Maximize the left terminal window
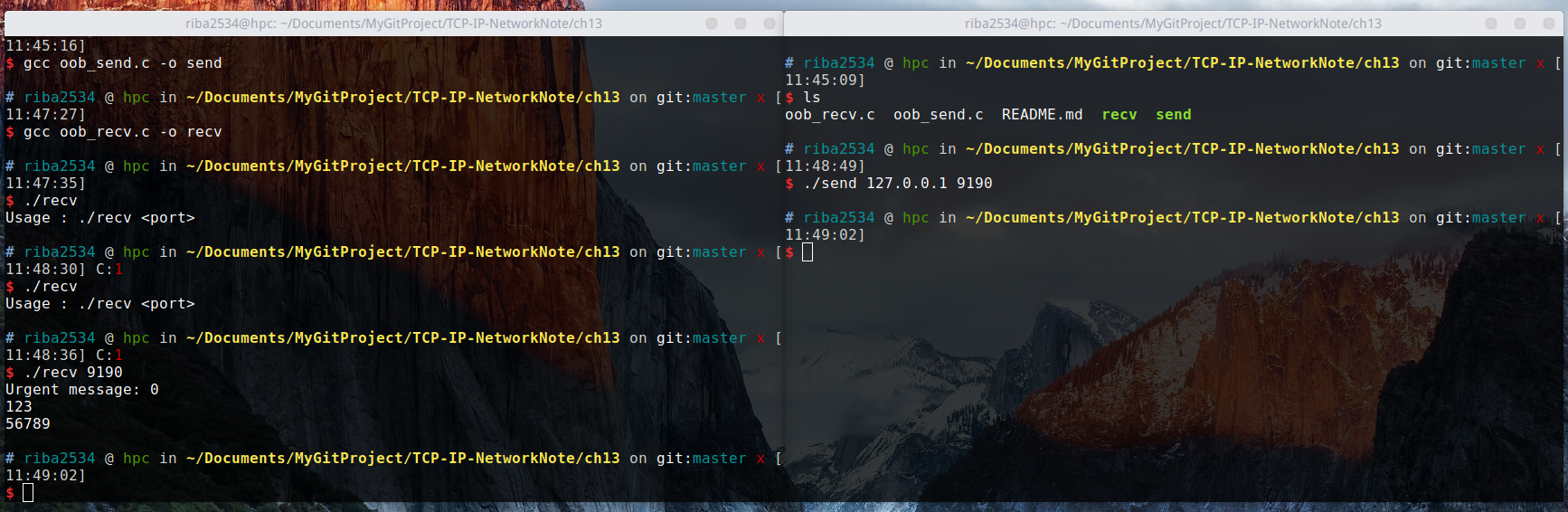Viewport: 1568px width, 512px height. tap(741, 24)
